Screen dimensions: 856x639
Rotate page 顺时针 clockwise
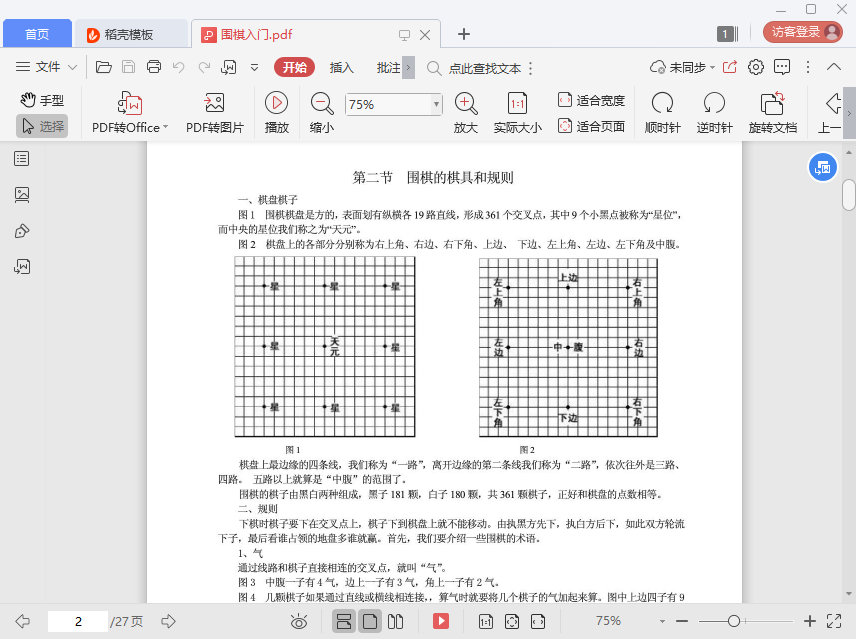[662, 113]
